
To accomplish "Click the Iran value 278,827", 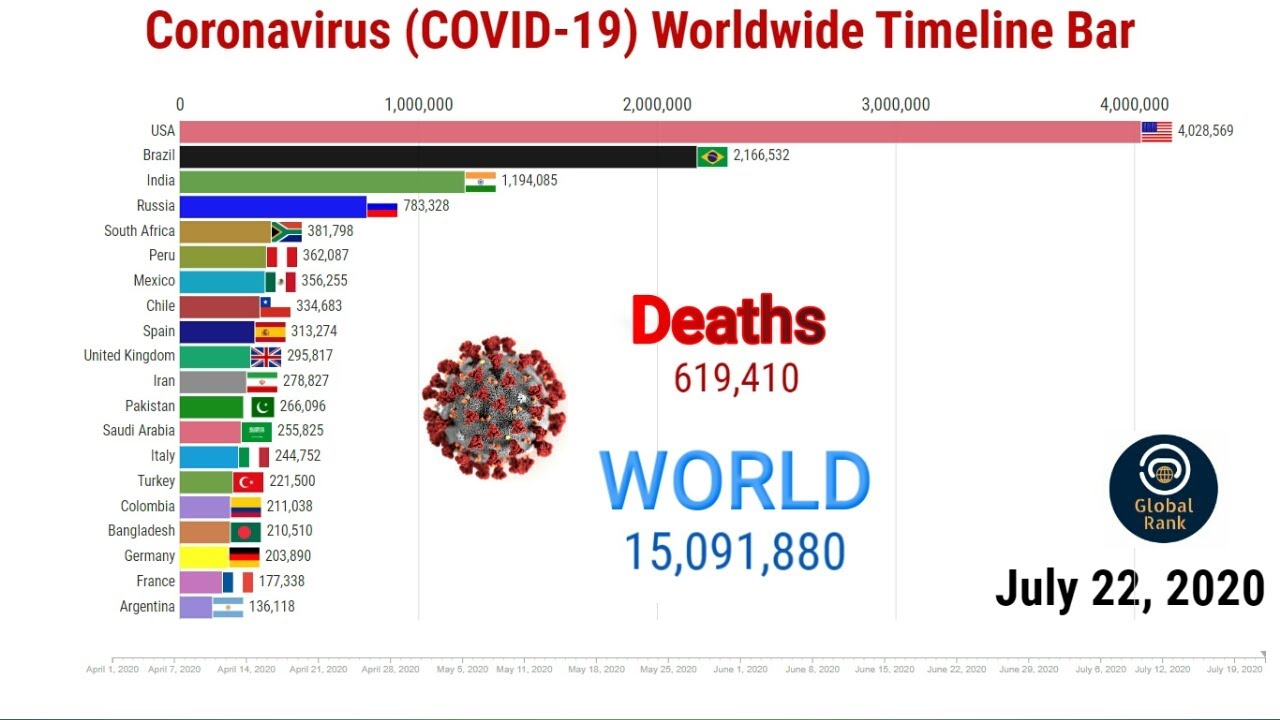I will click(x=305, y=381).
